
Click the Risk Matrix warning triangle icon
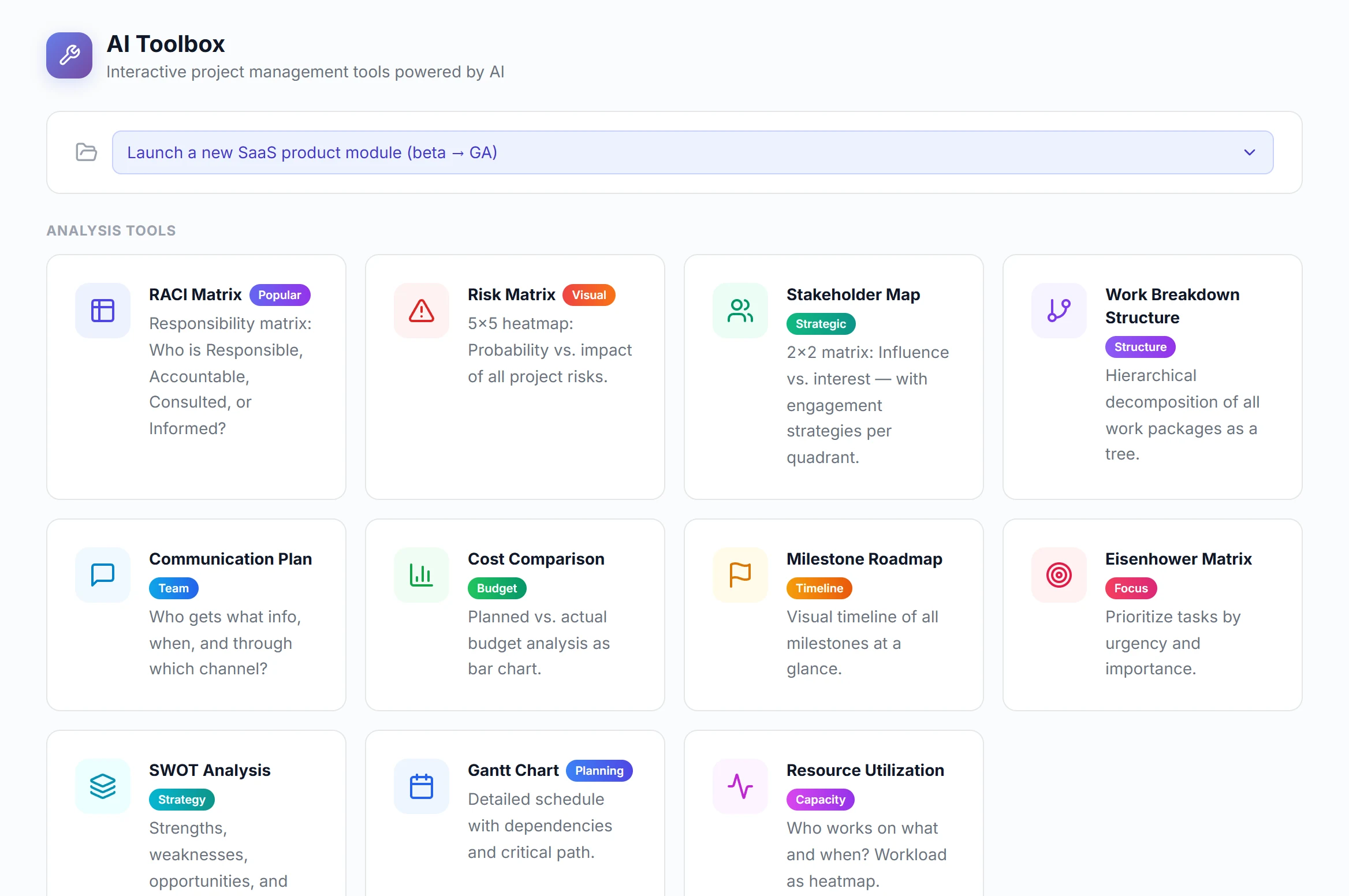[422, 311]
